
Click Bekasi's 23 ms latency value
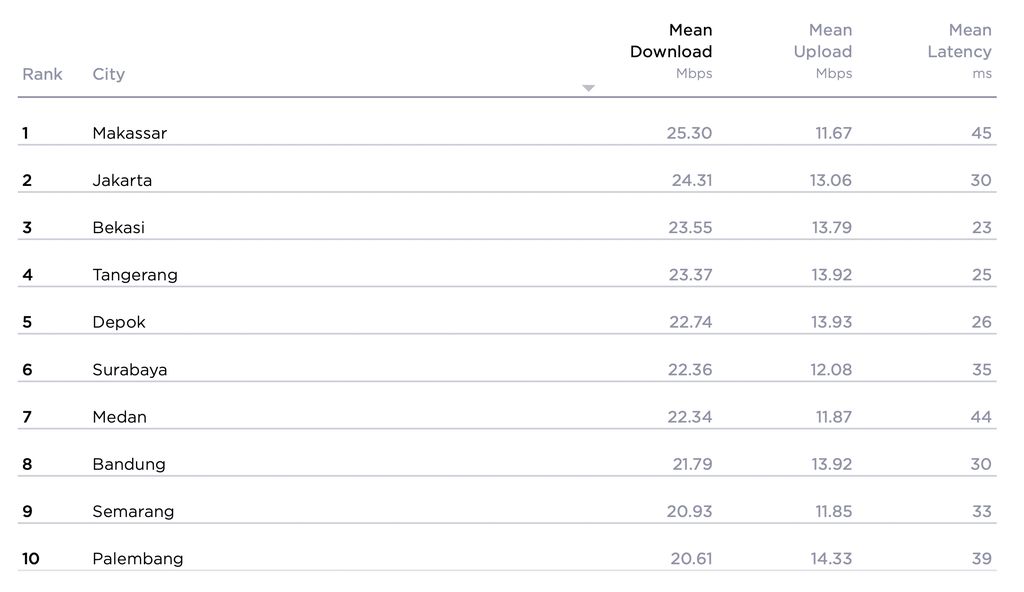[x=982, y=227]
